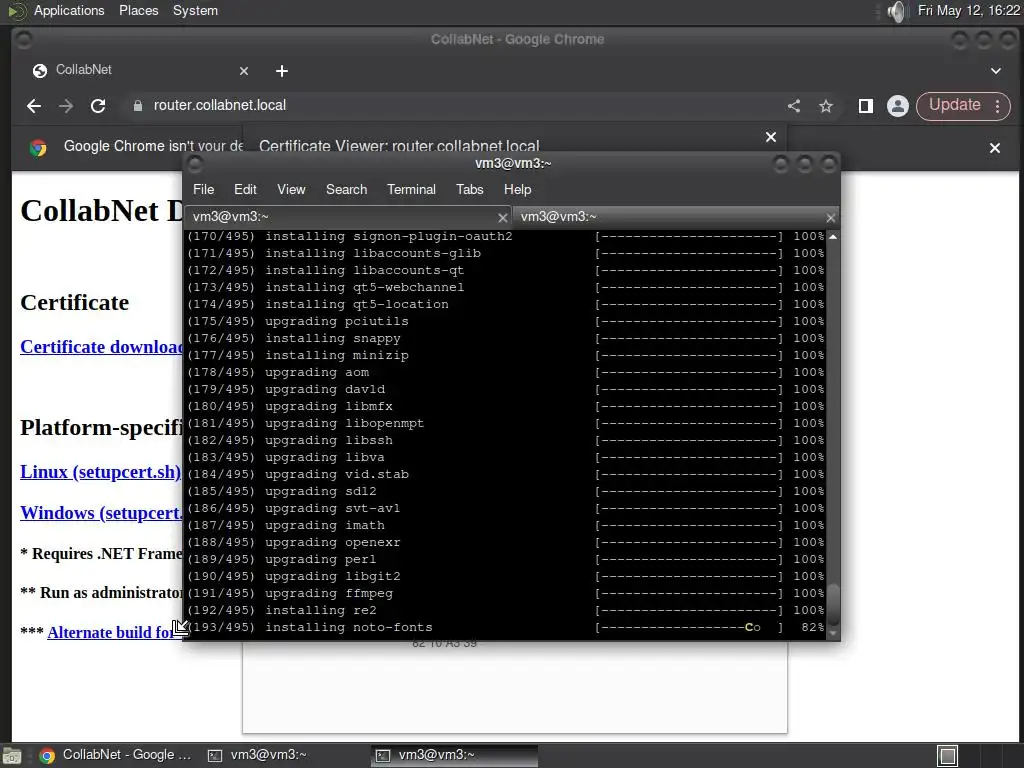Open the terminal Tabs menu

point(470,189)
